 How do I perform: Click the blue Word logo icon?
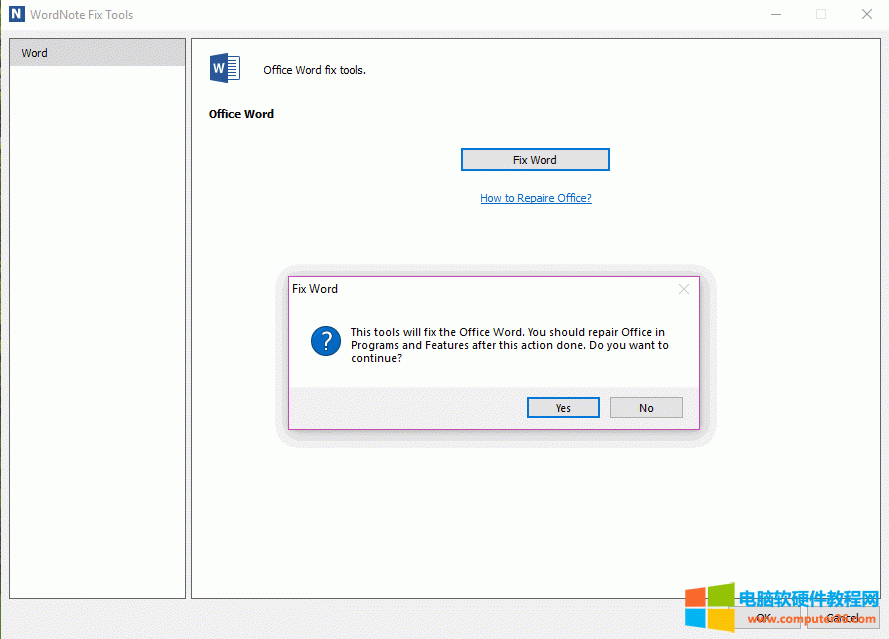click(225, 69)
